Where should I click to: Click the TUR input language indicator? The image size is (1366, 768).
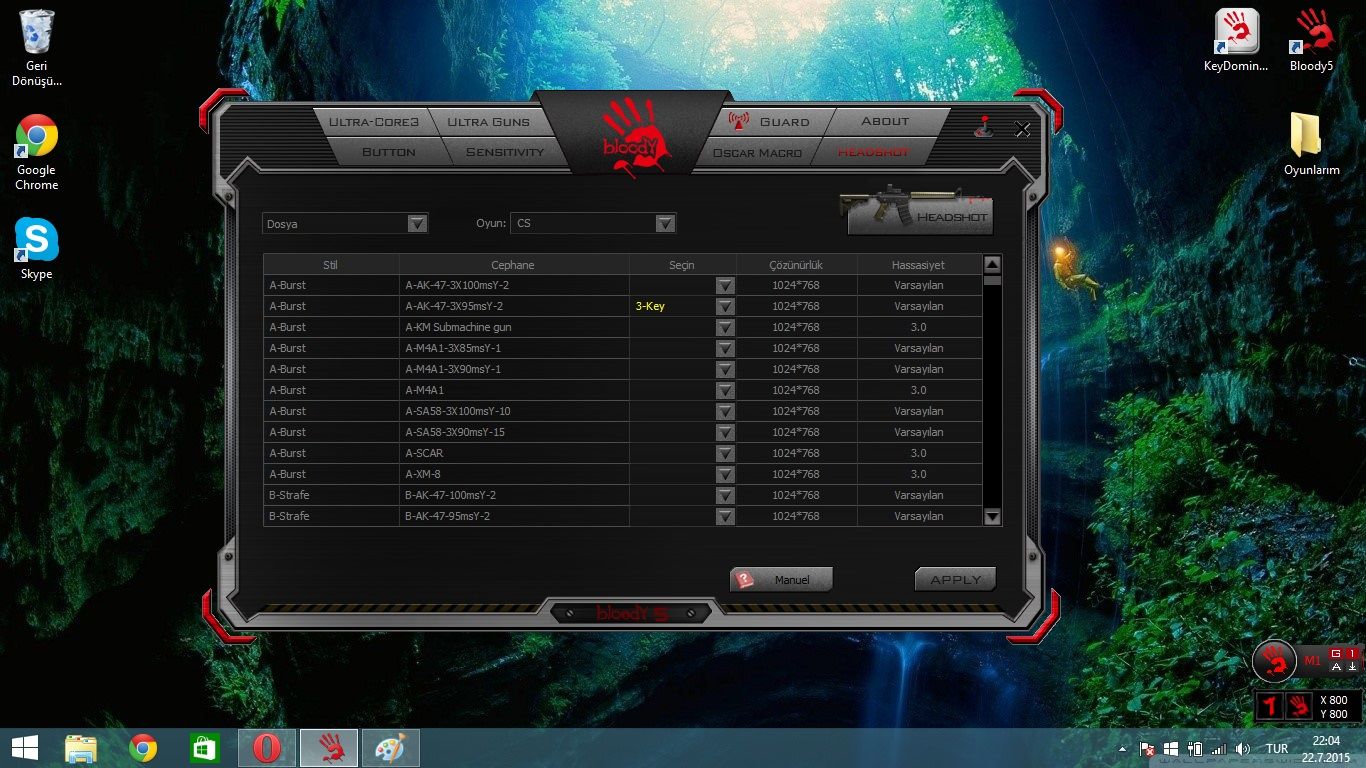coord(1277,748)
